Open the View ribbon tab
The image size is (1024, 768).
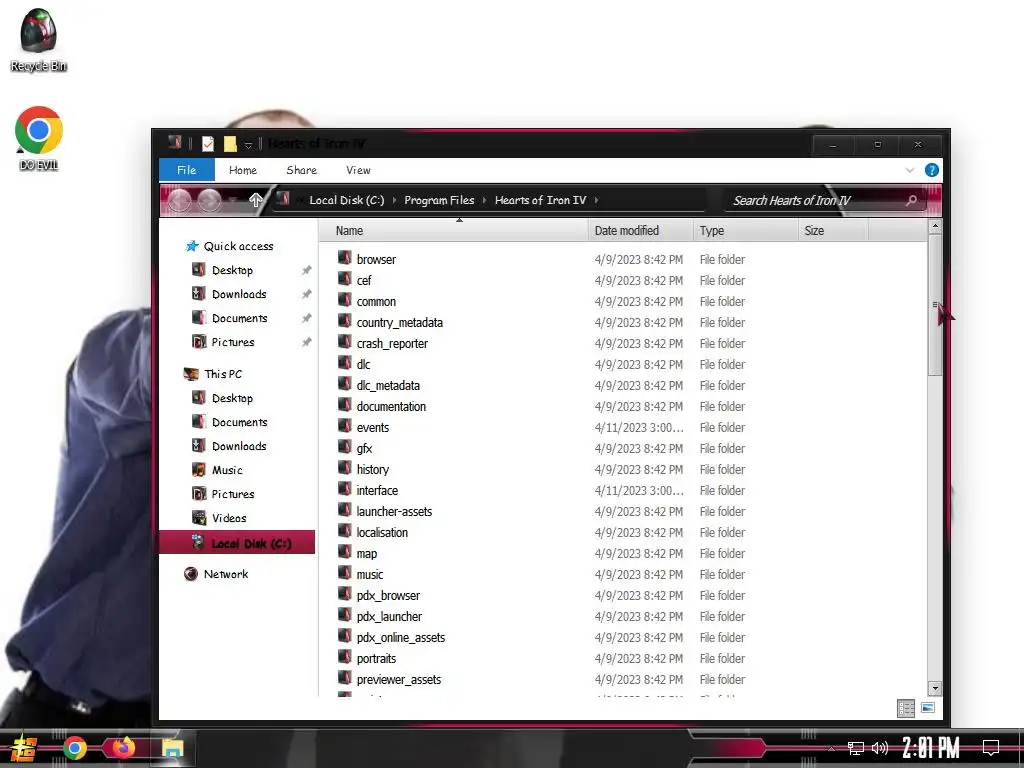(x=359, y=170)
